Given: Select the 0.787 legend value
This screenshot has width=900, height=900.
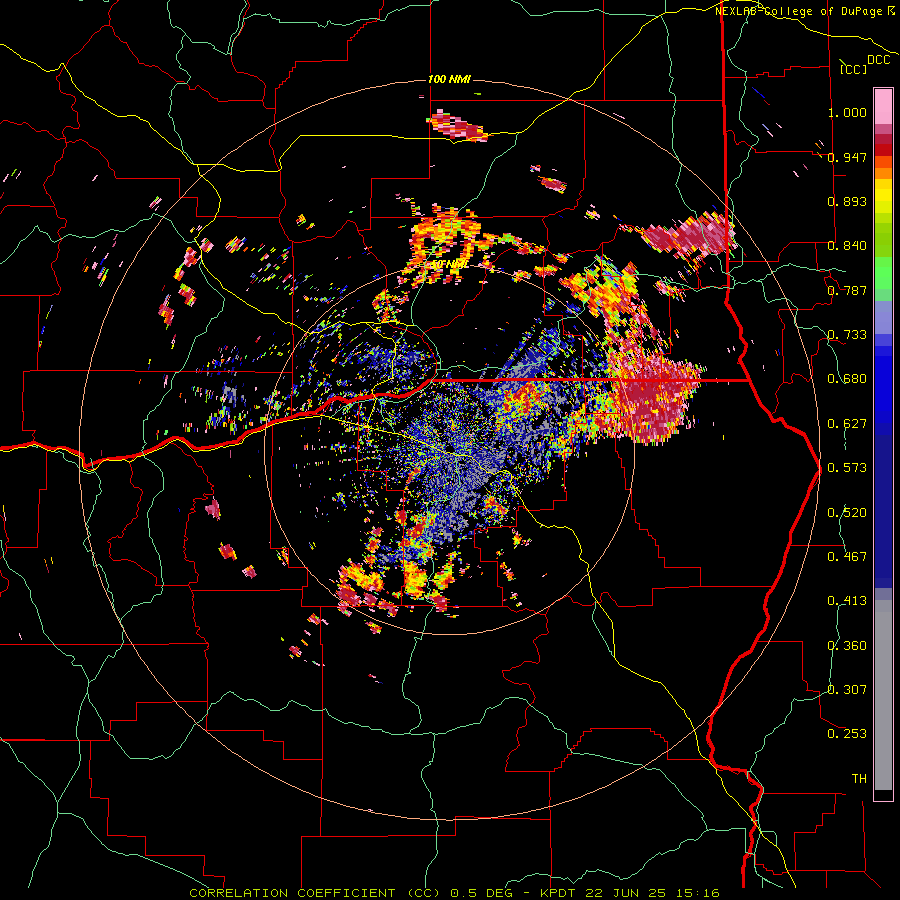Looking at the screenshot, I should [847, 290].
